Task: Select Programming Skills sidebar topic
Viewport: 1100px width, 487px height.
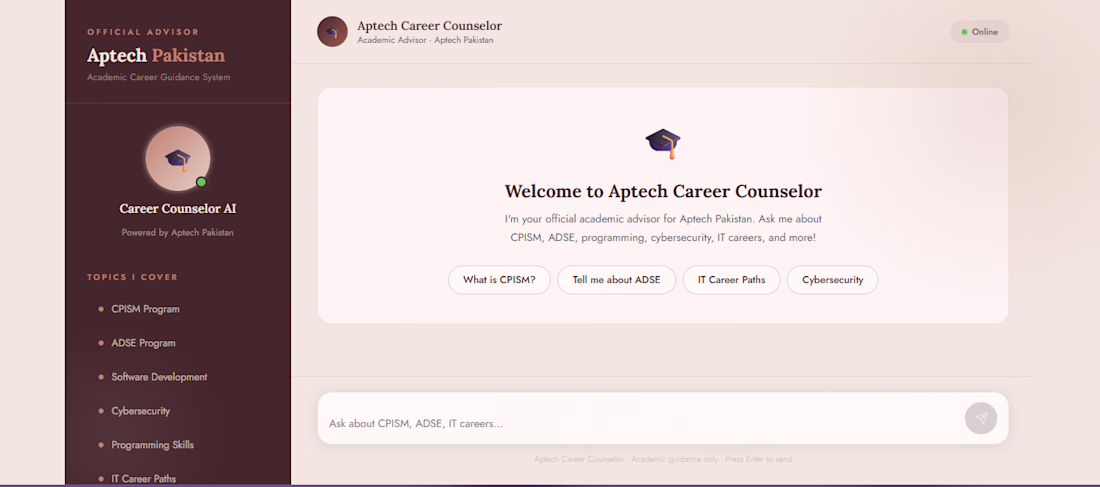Action: (152, 445)
